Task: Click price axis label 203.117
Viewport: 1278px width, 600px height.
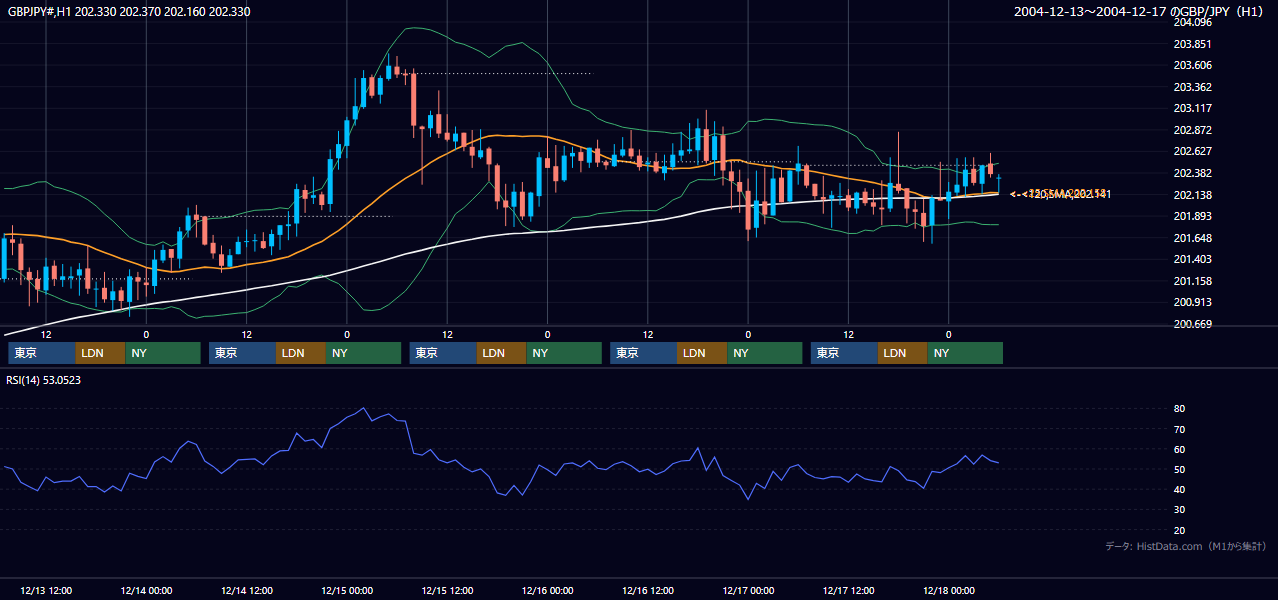Action: pyautogui.click(x=1192, y=108)
